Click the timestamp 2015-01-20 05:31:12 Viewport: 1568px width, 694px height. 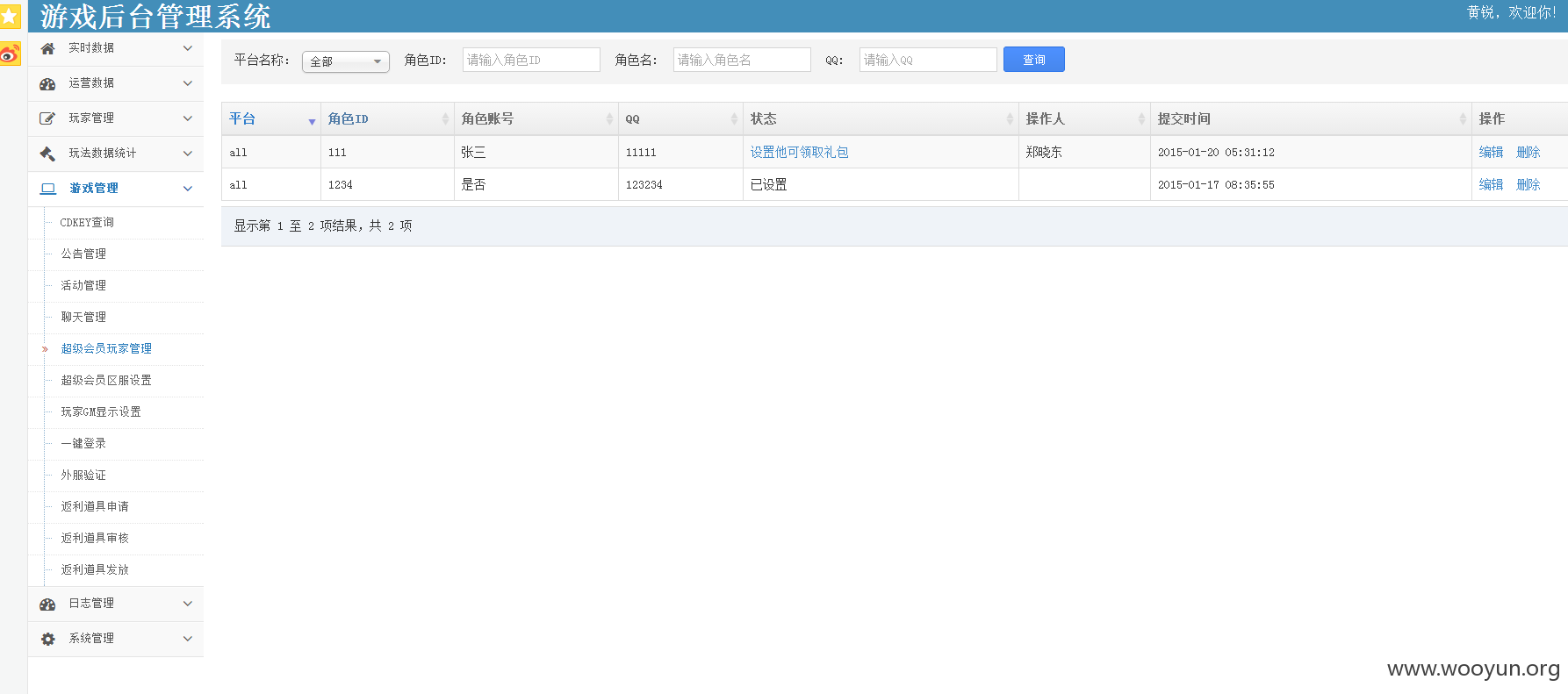point(1216,153)
